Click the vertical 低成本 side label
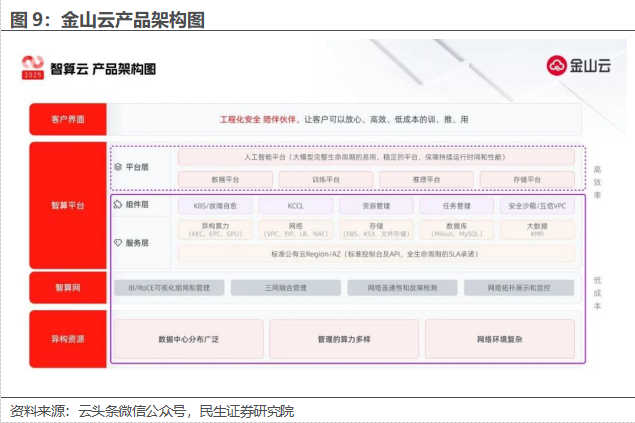Viewport: 635px width, 423px height. pyautogui.click(x=597, y=293)
